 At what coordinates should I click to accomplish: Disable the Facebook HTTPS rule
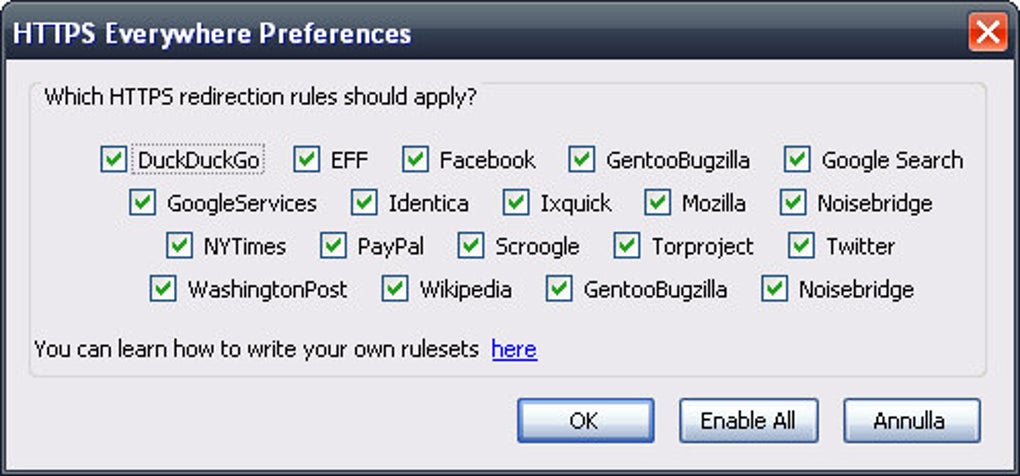416,160
